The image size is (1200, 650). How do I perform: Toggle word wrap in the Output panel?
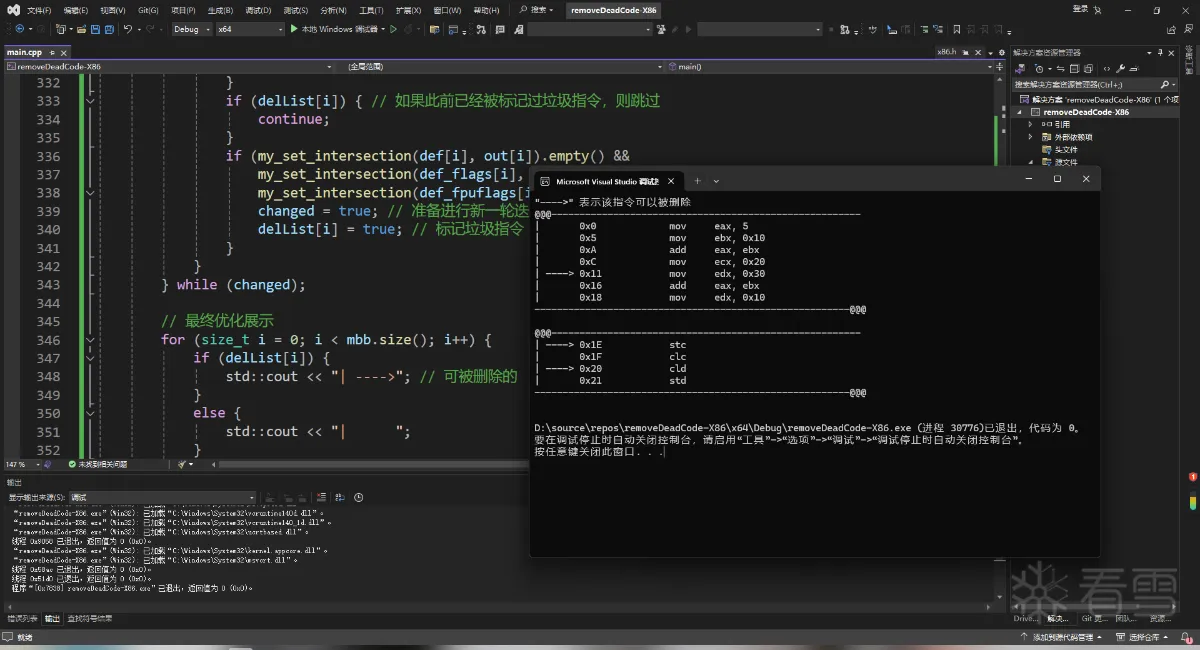click(x=341, y=497)
